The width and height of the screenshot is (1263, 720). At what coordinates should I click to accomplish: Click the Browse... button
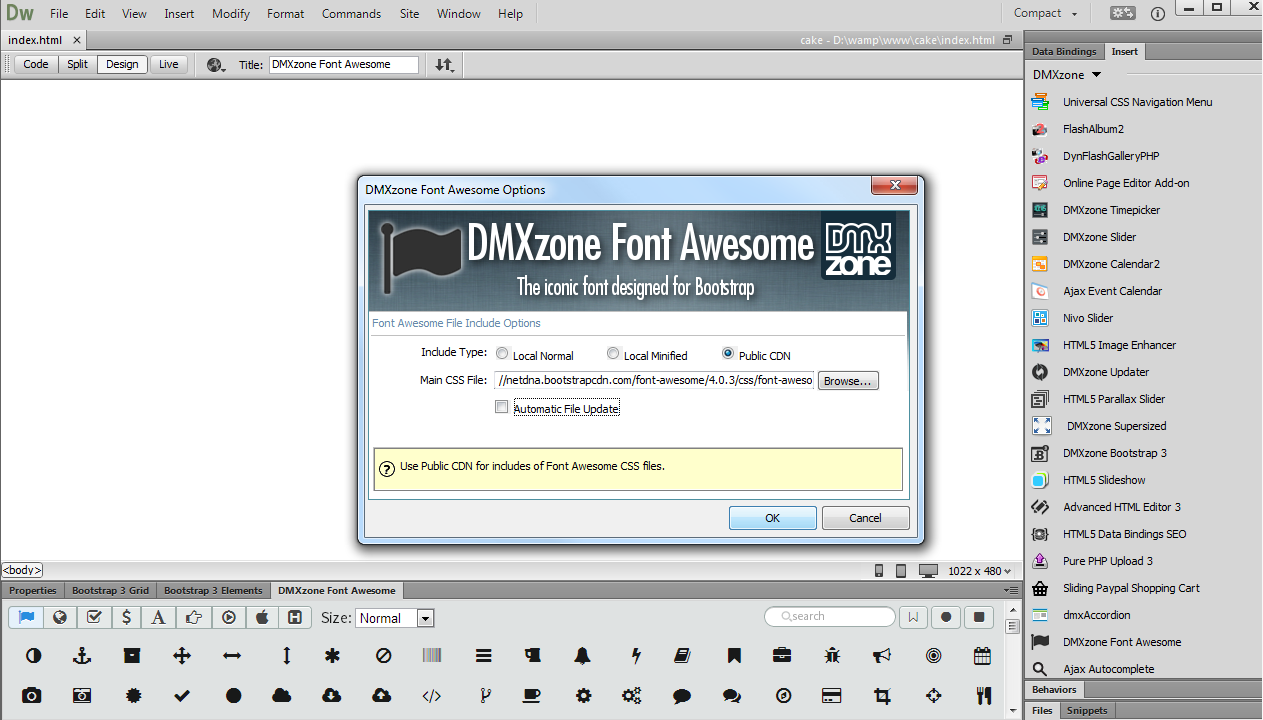coord(848,381)
